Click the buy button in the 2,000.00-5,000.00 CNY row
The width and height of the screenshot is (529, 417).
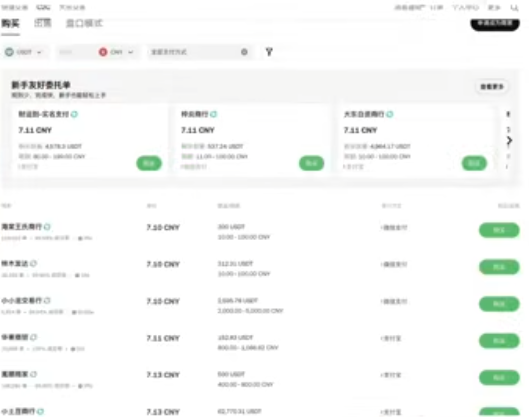(x=499, y=304)
